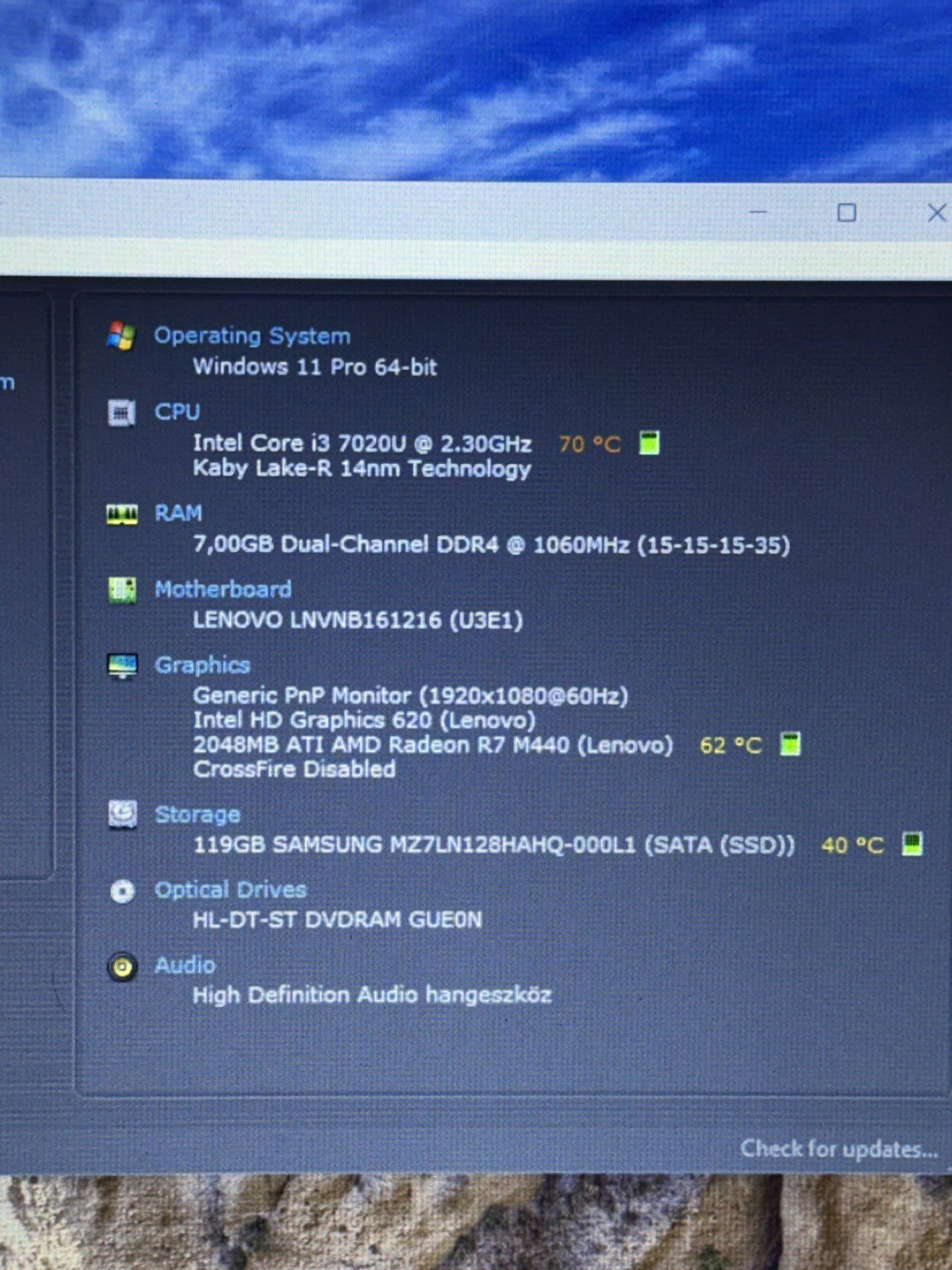Viewport: 952px width, 1270px height.
Task: Open the CPU section link
Action: click(178, 412)
